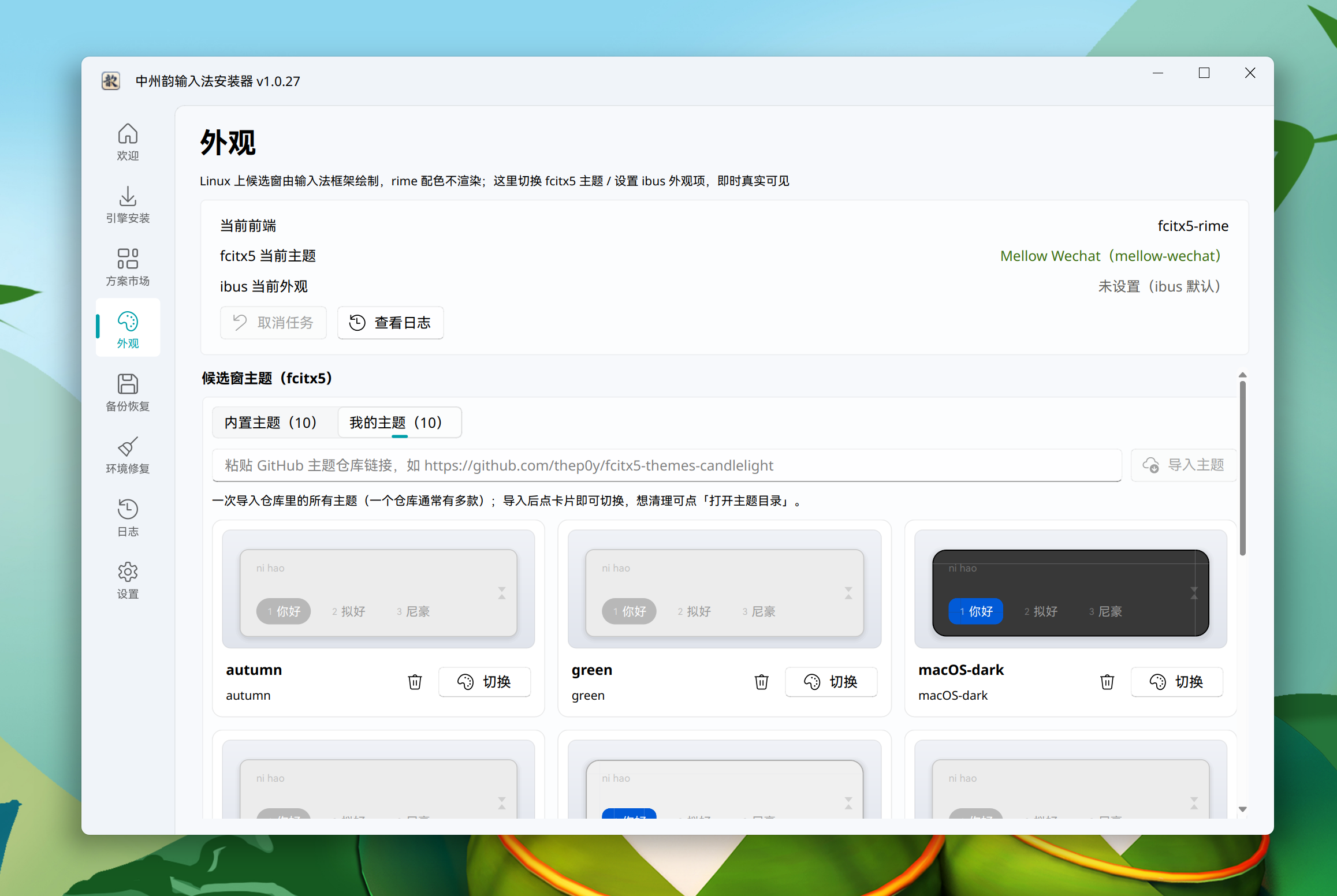Apply macOS-dark theme with 切换 button
Viewport: 1337px width, 896px height.
[x=1176, y=682]
